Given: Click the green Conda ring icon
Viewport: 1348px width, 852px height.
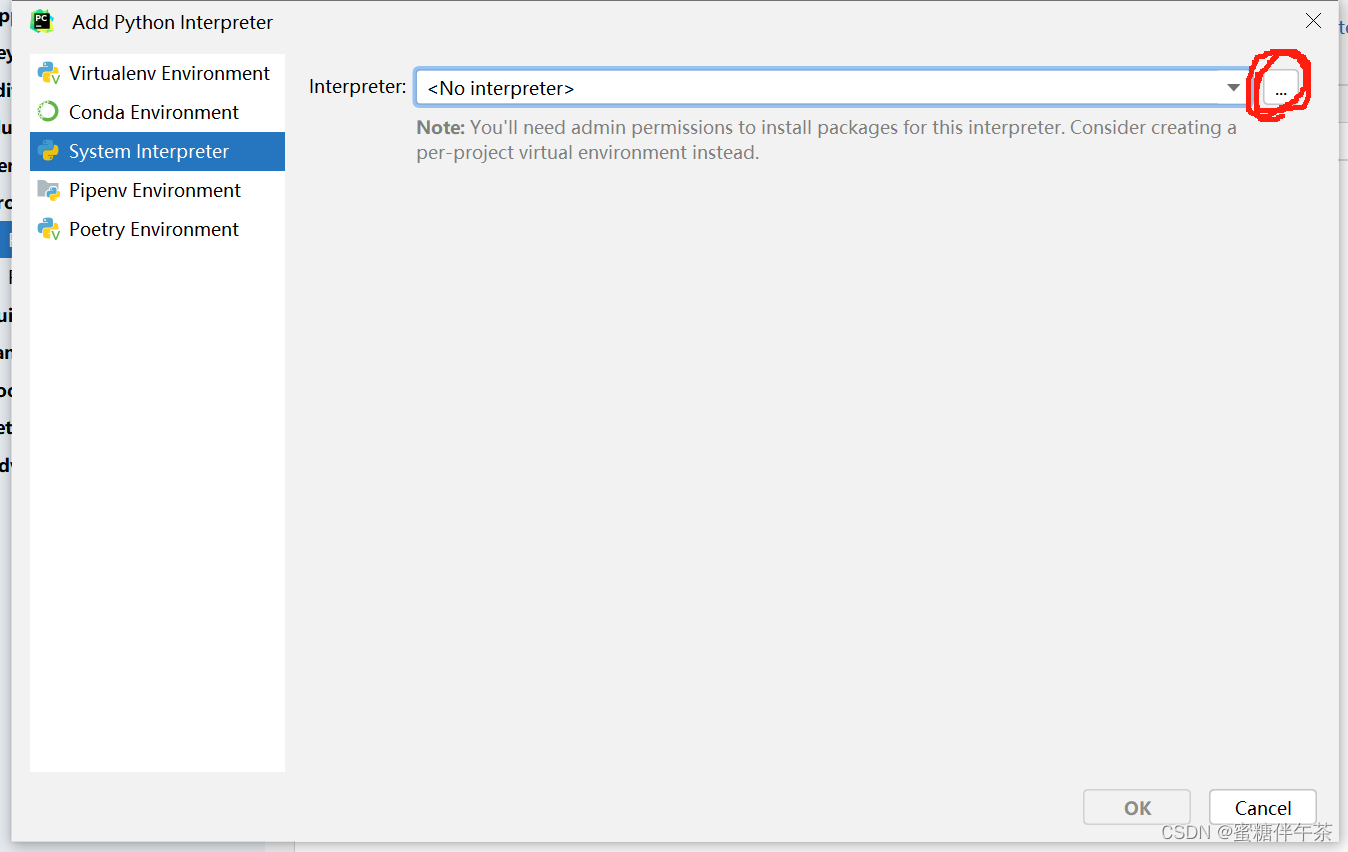Looking at the screenshot, I should click(x=48, y=112).
